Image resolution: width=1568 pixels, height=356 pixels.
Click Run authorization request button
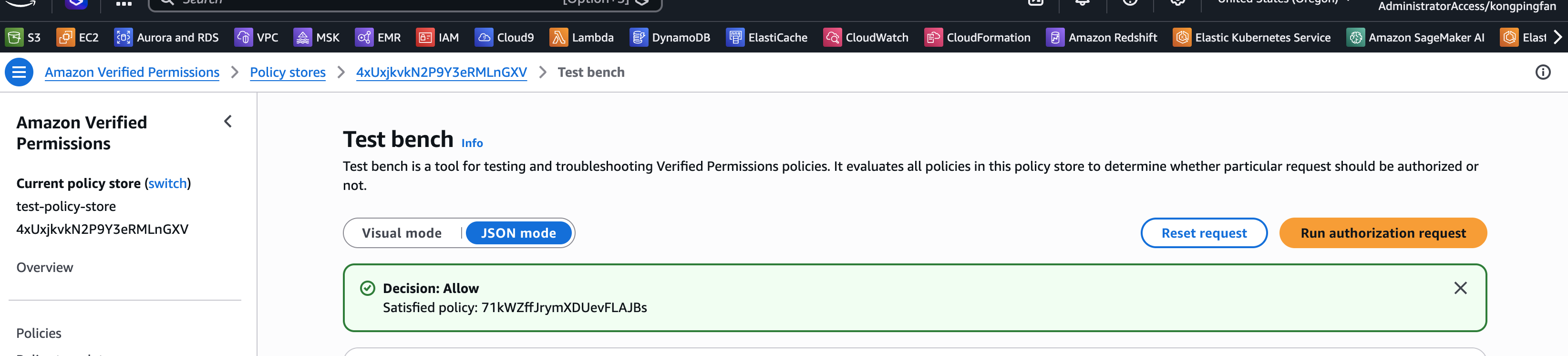1382,233
